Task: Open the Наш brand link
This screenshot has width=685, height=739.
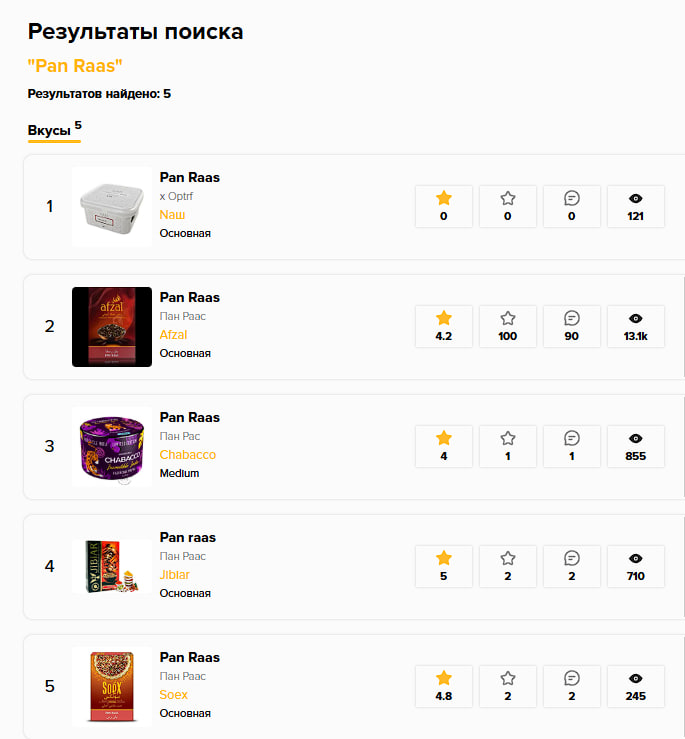Action: click(172, 215)
